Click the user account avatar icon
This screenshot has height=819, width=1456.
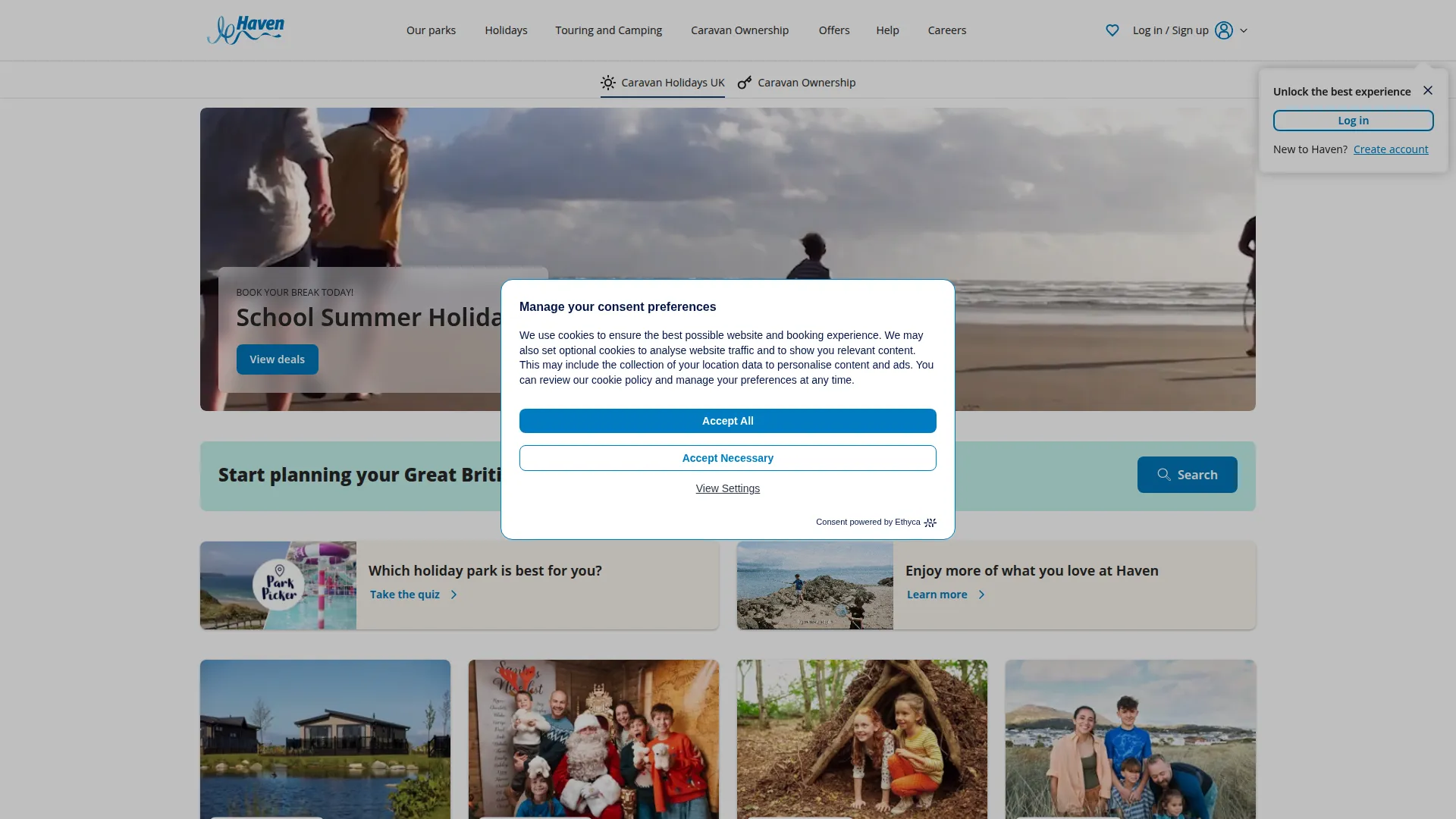[x=1223, y=30]
